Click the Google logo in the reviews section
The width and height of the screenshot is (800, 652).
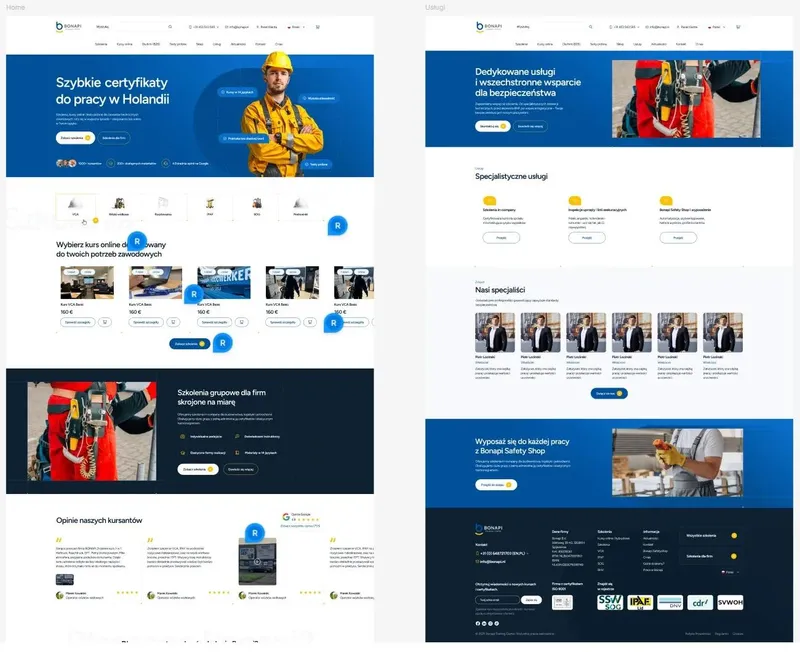click(286, 517)
